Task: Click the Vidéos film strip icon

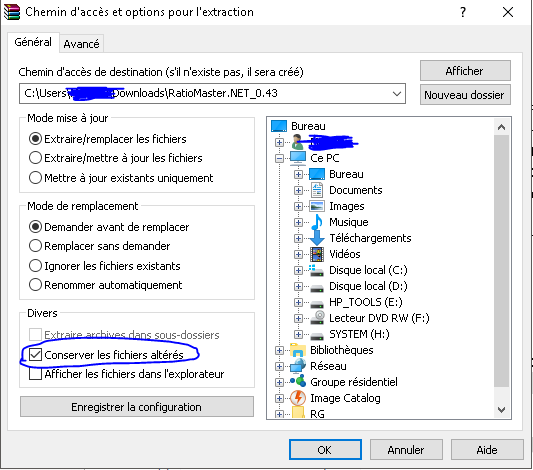Action: (317, 254)
